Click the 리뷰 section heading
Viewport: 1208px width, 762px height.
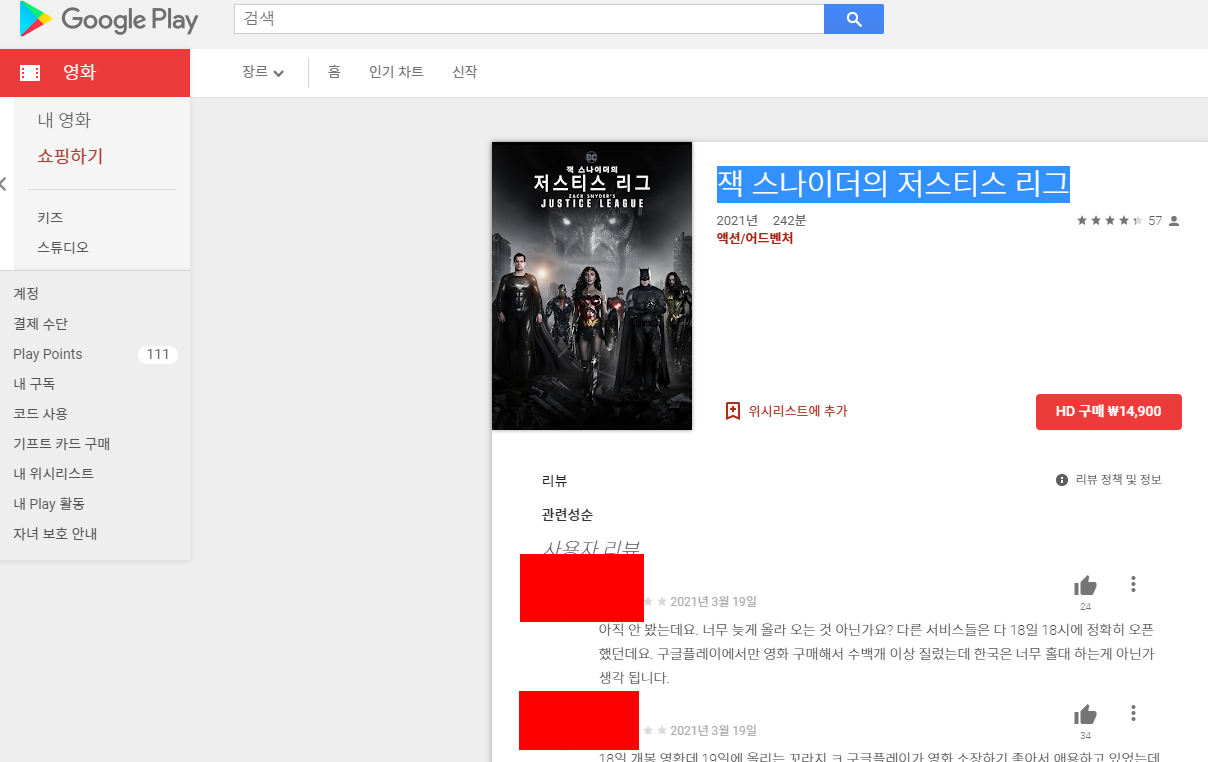[x=554, y=481]
